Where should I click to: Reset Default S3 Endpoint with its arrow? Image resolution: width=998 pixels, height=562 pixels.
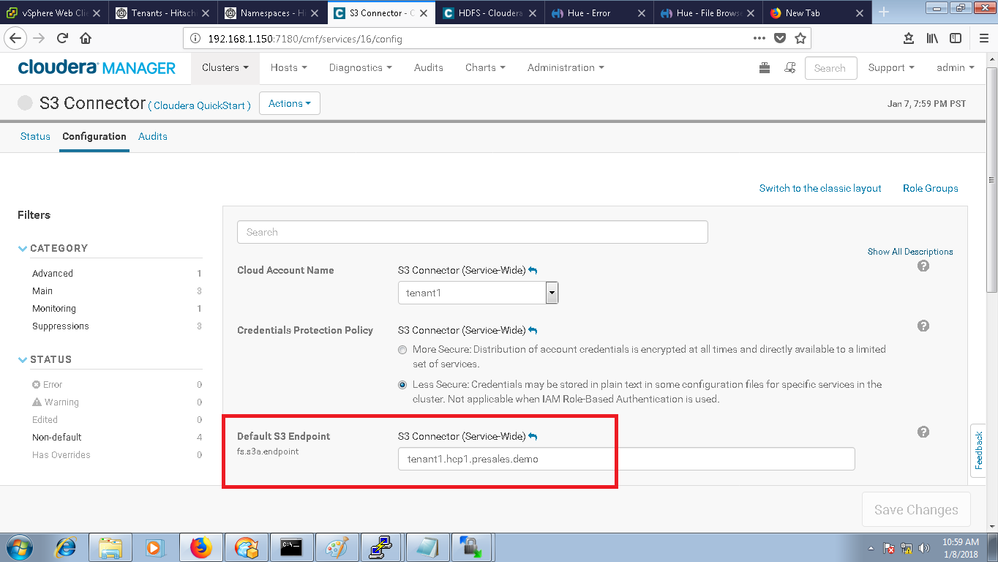pos(533,437)
